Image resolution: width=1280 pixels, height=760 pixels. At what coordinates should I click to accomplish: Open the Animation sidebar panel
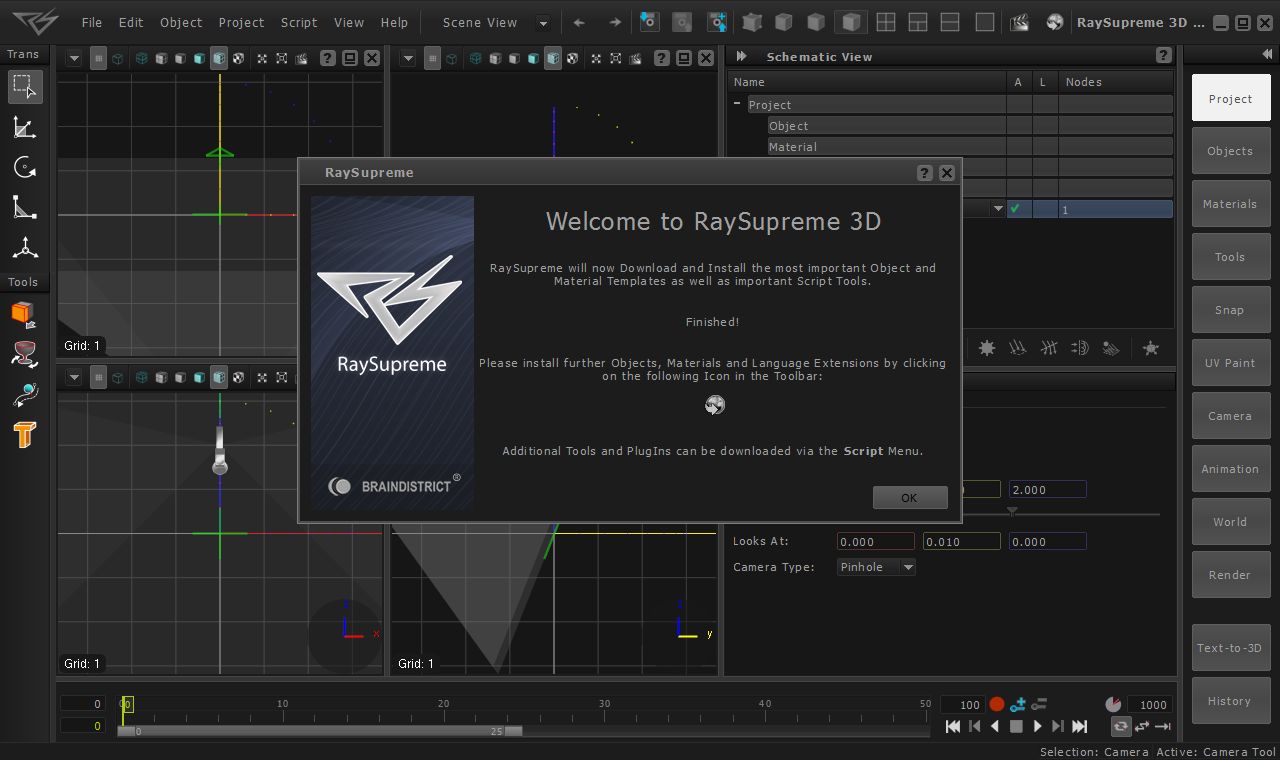[1230, 469]
